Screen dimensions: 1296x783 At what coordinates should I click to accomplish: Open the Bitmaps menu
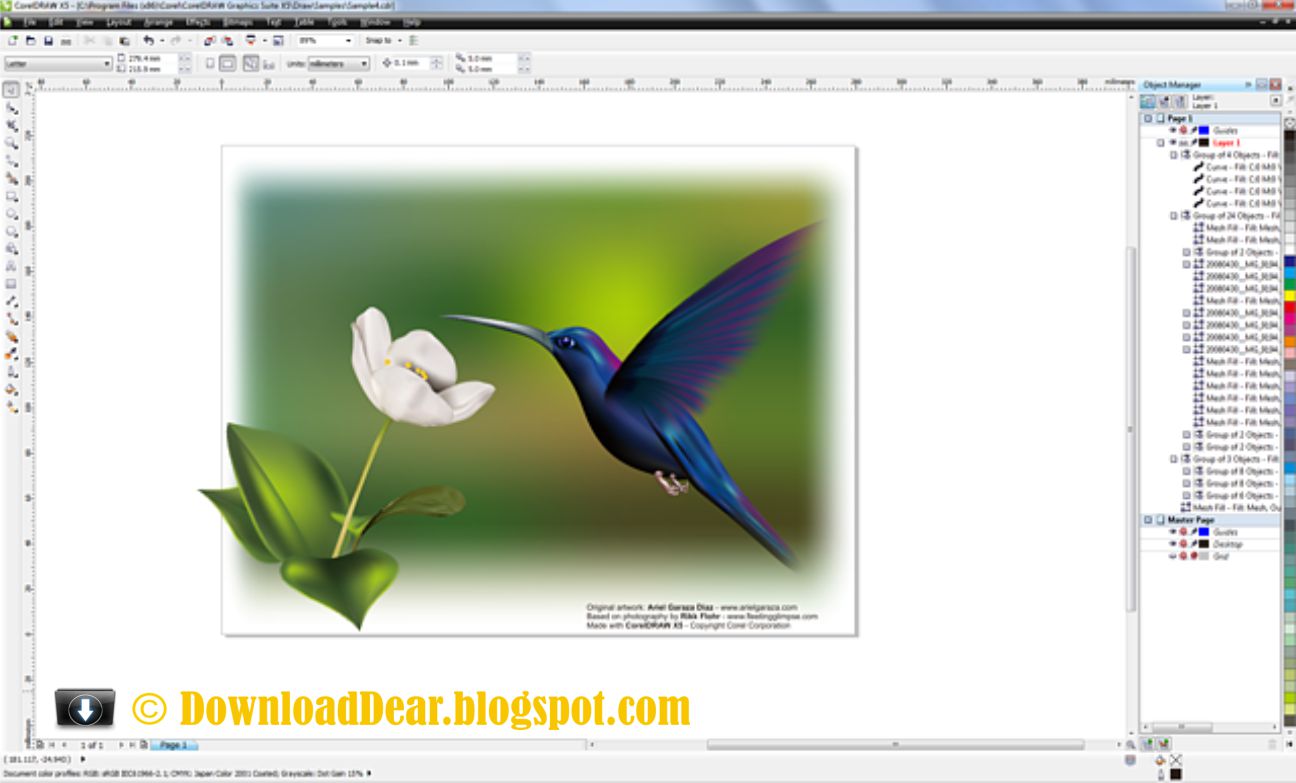[239, 21]
